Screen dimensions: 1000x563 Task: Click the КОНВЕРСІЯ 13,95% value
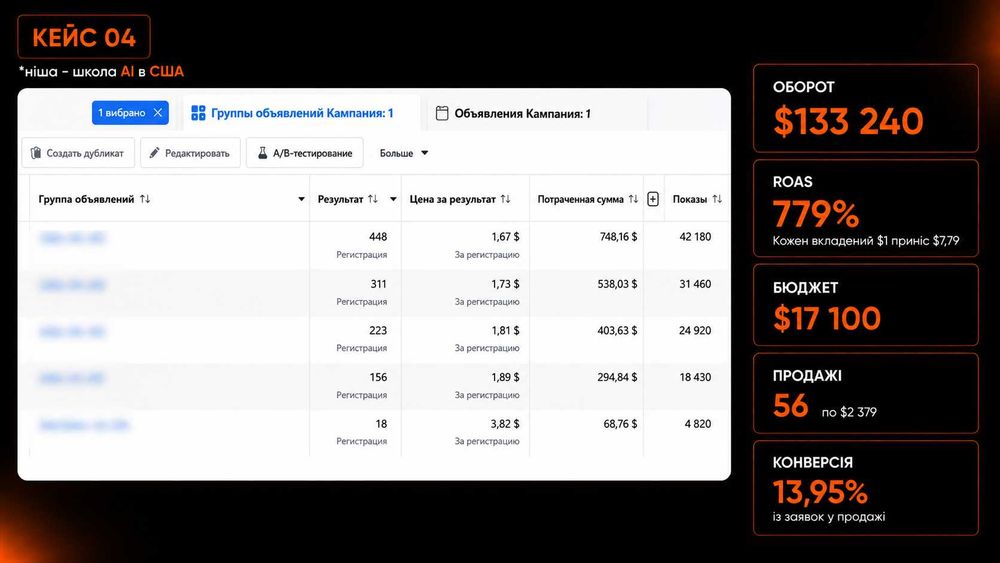[820, 492]
